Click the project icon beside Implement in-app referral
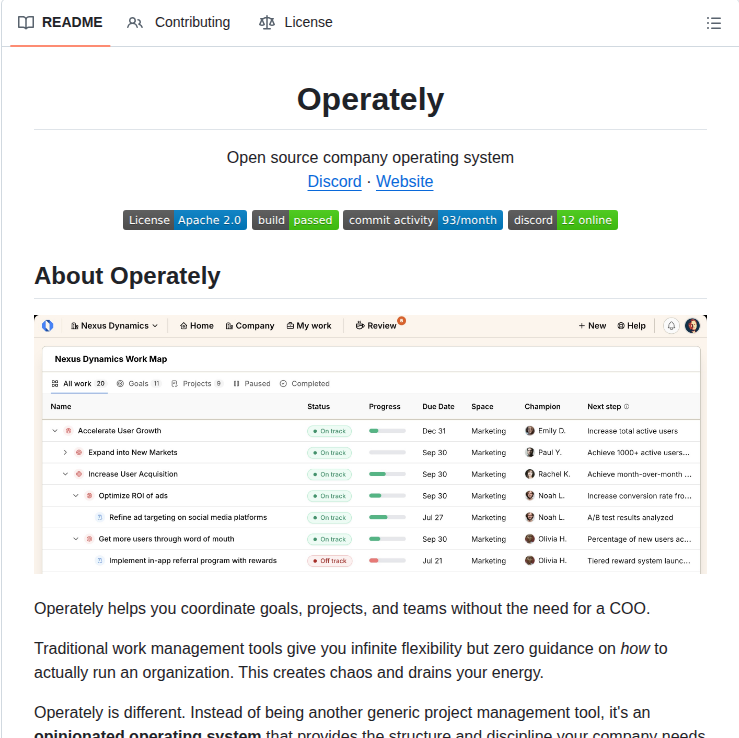739x738 pixels. click(100, 561)
